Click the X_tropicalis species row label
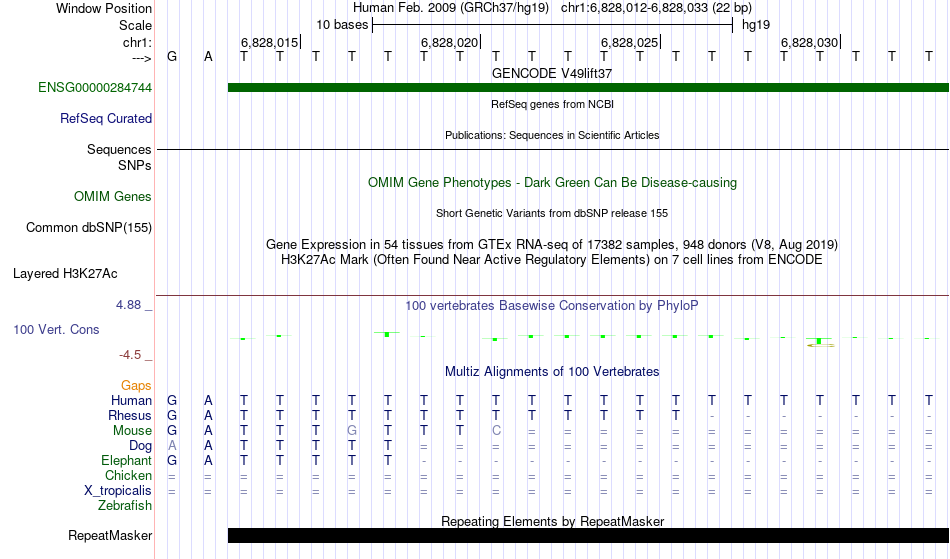This screenshot has height=559, width=950. pos(118,491)
